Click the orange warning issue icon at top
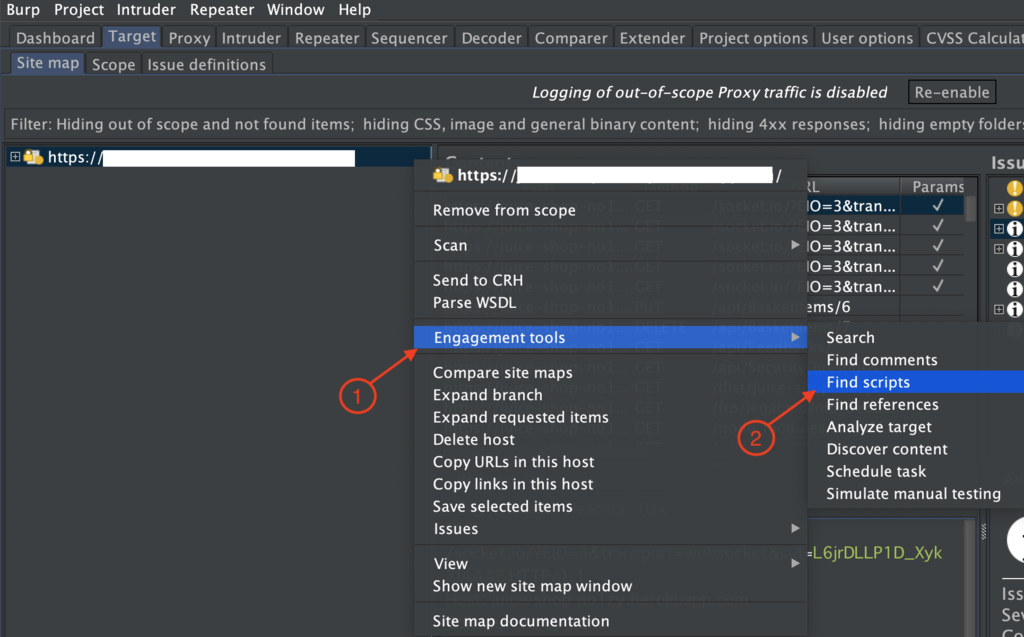1024x637 pixels. point(1014,188)
